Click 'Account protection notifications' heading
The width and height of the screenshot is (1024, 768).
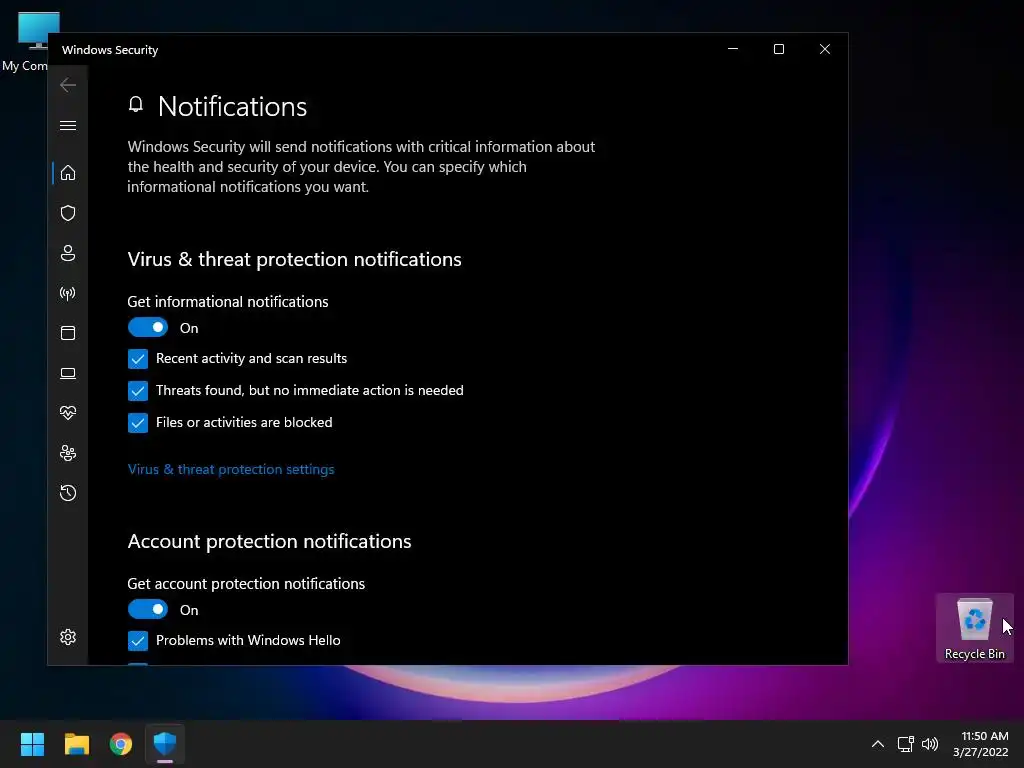(269, 541)
